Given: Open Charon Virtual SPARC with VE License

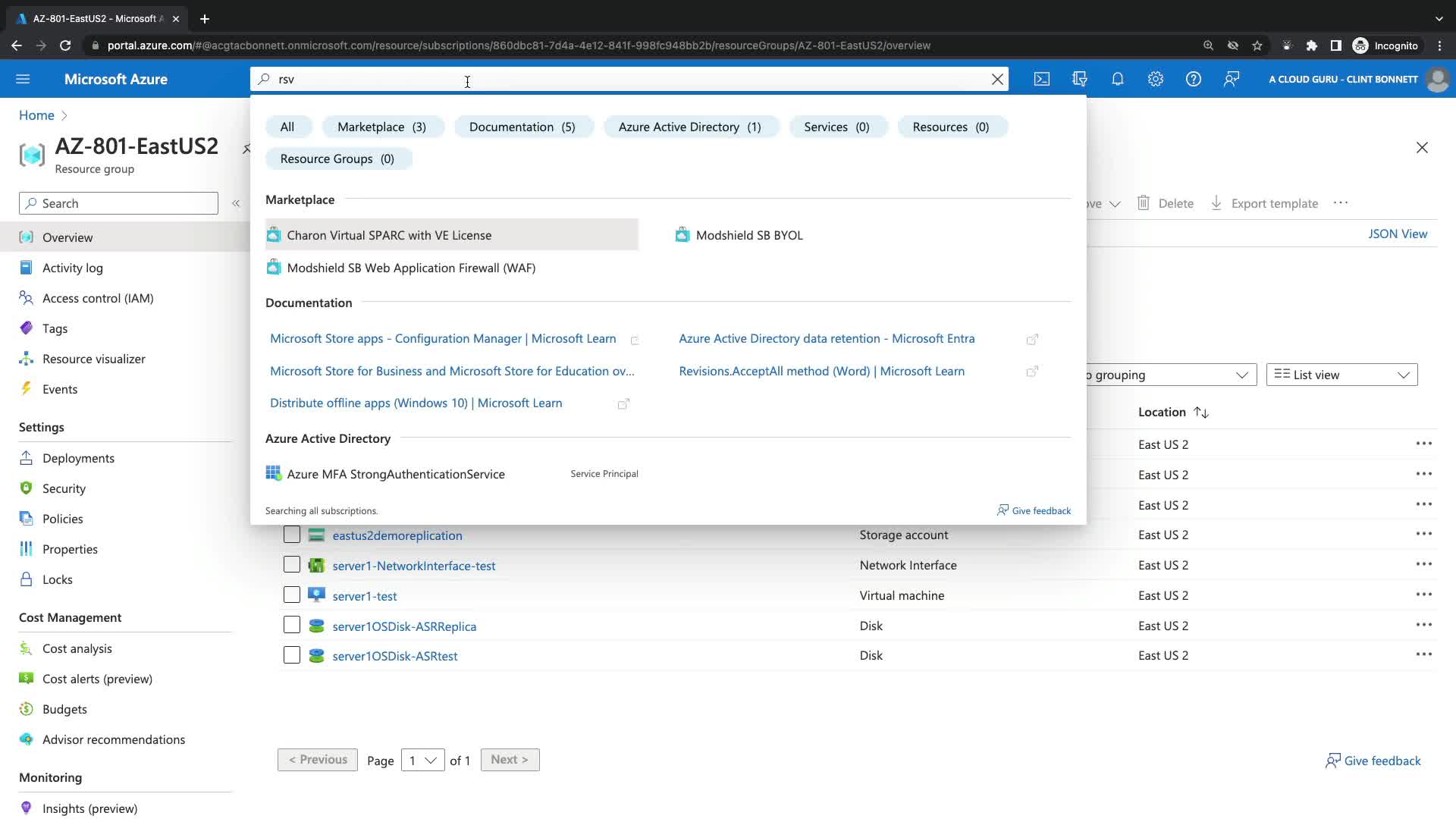Looking at the screenshot, I should (x=389, y=235).
